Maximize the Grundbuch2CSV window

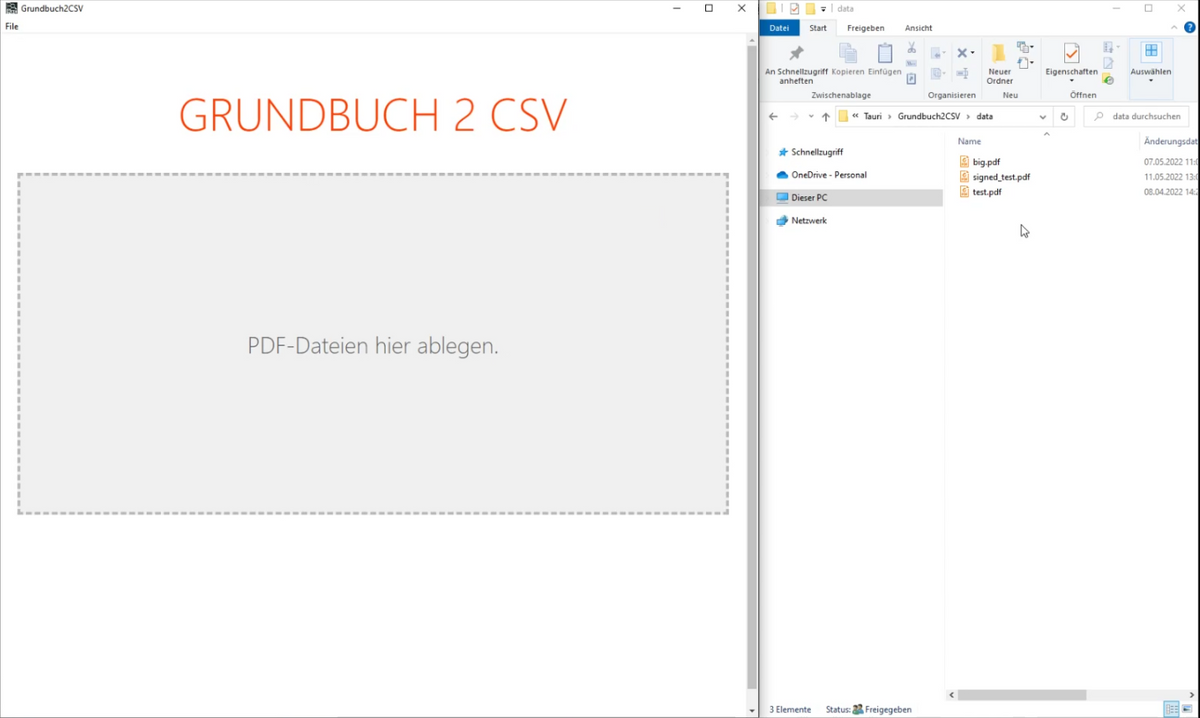point(709,8)
